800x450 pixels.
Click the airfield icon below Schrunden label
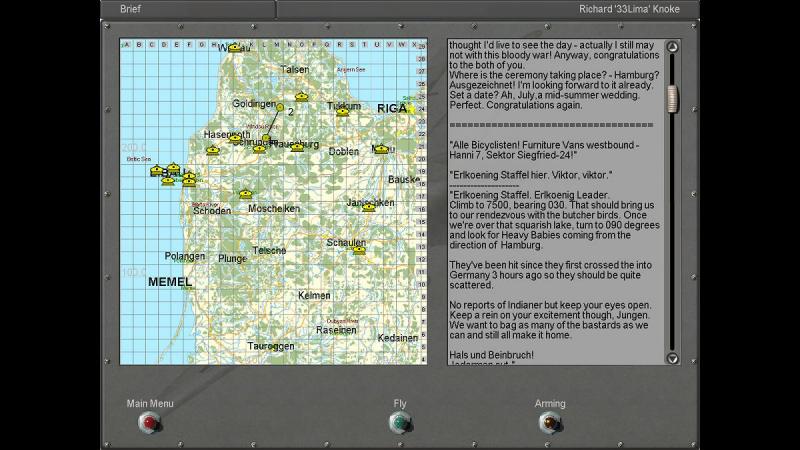(259, 148)
